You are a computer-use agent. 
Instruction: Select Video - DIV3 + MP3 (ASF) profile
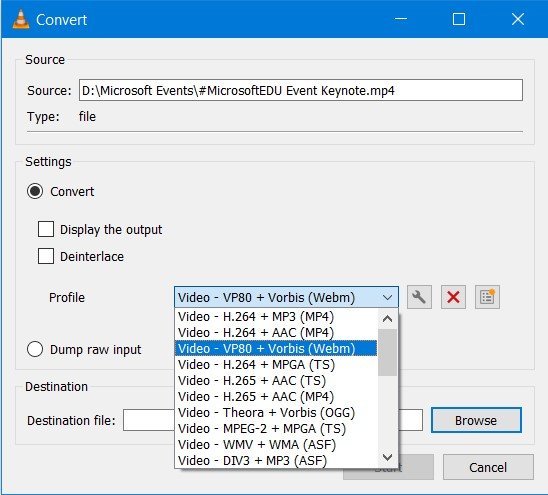point(276,460)
